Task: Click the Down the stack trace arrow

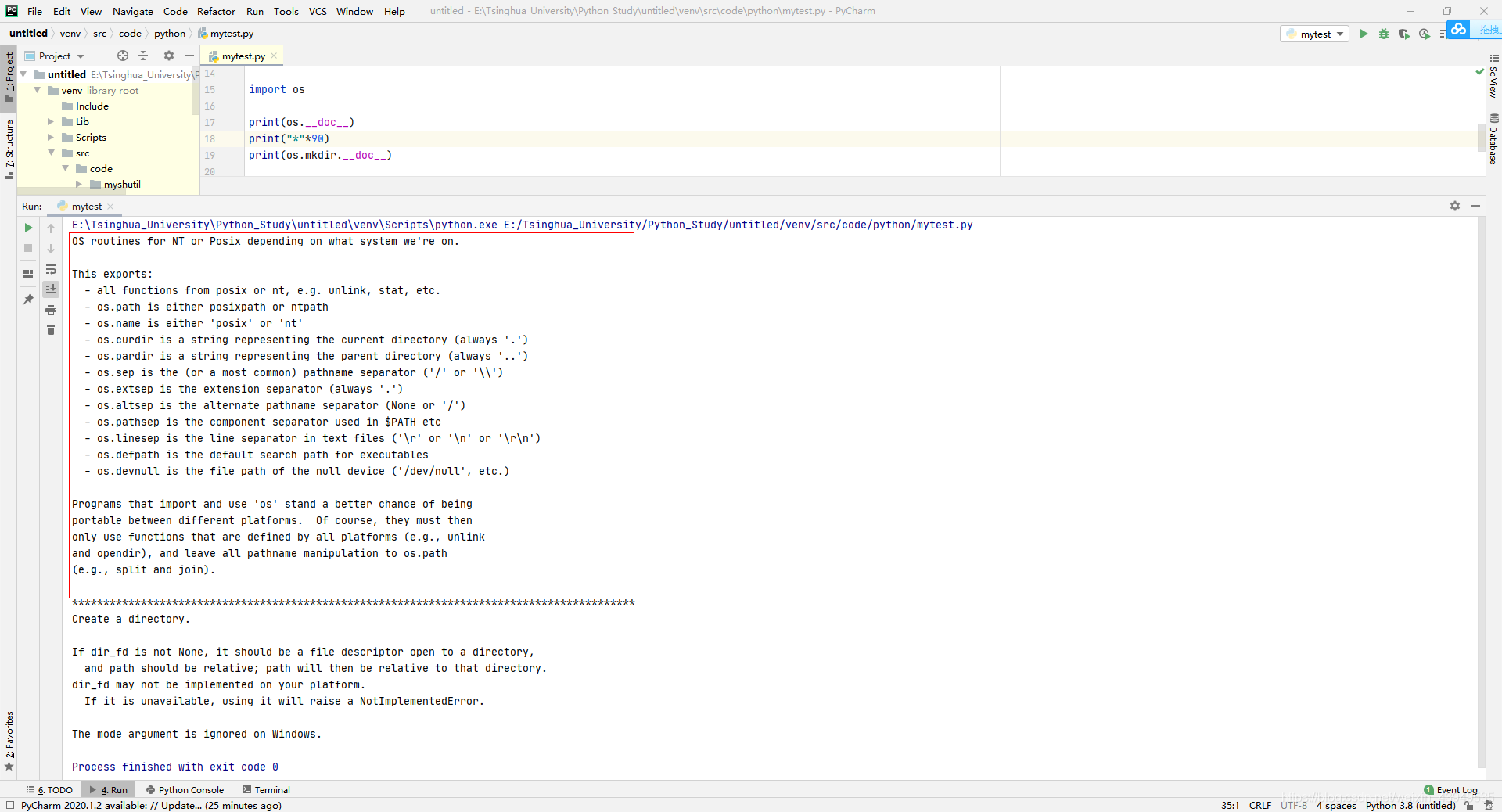Action: [x=51, y=248]
